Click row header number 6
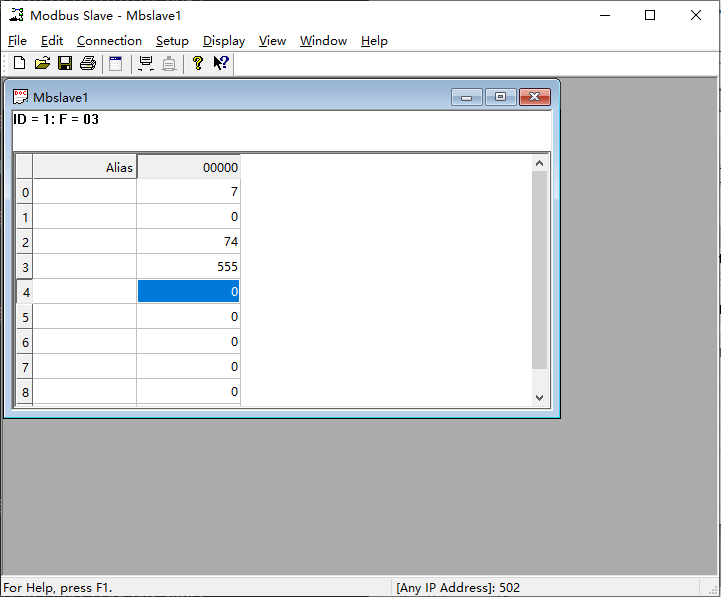721x597 pixels. pyautogui.click(x=25, y=341)
